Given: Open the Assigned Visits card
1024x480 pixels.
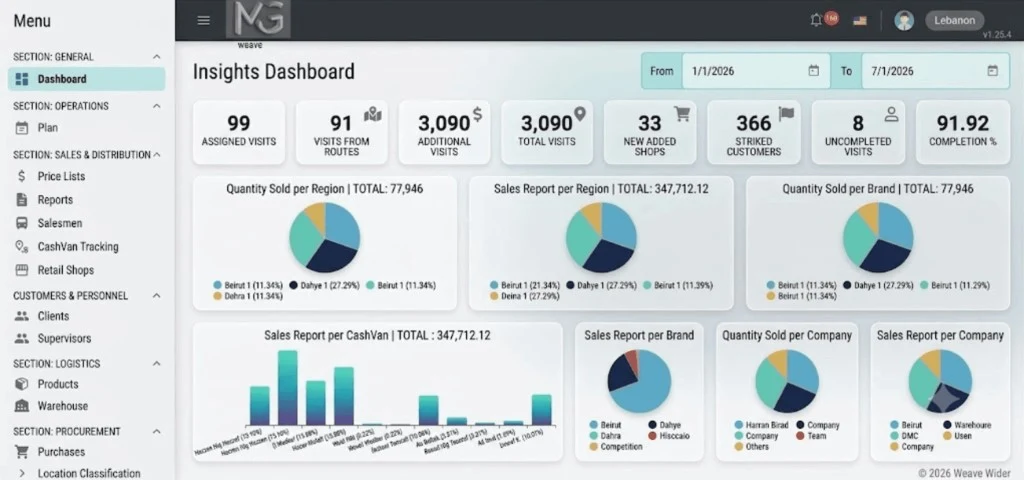Looking at the screenshot, I should pos(238,132).
